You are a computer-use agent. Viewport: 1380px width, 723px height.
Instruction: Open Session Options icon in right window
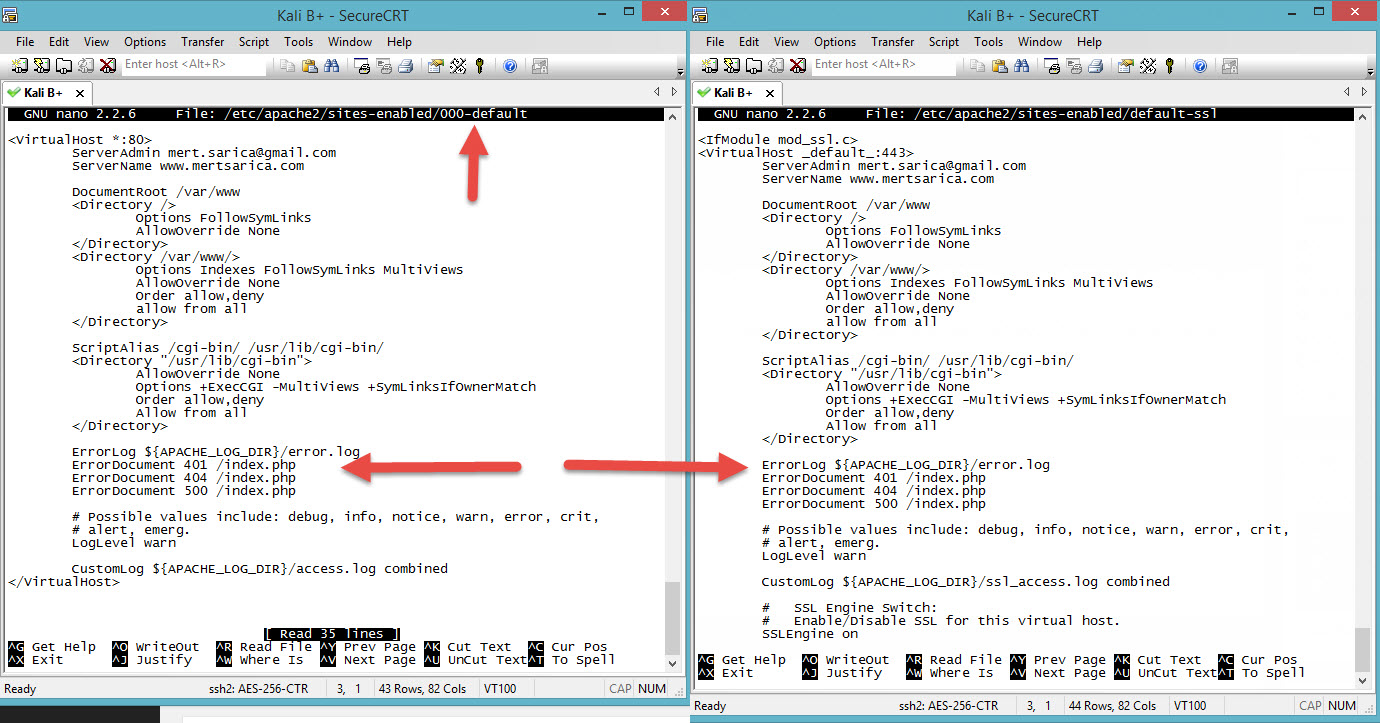[x=1126, y=66]
